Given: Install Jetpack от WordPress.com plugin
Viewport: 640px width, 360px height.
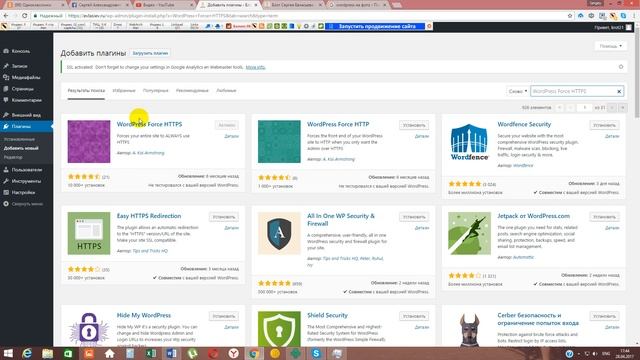Looking at the screenshot, I should pos(604,217).
